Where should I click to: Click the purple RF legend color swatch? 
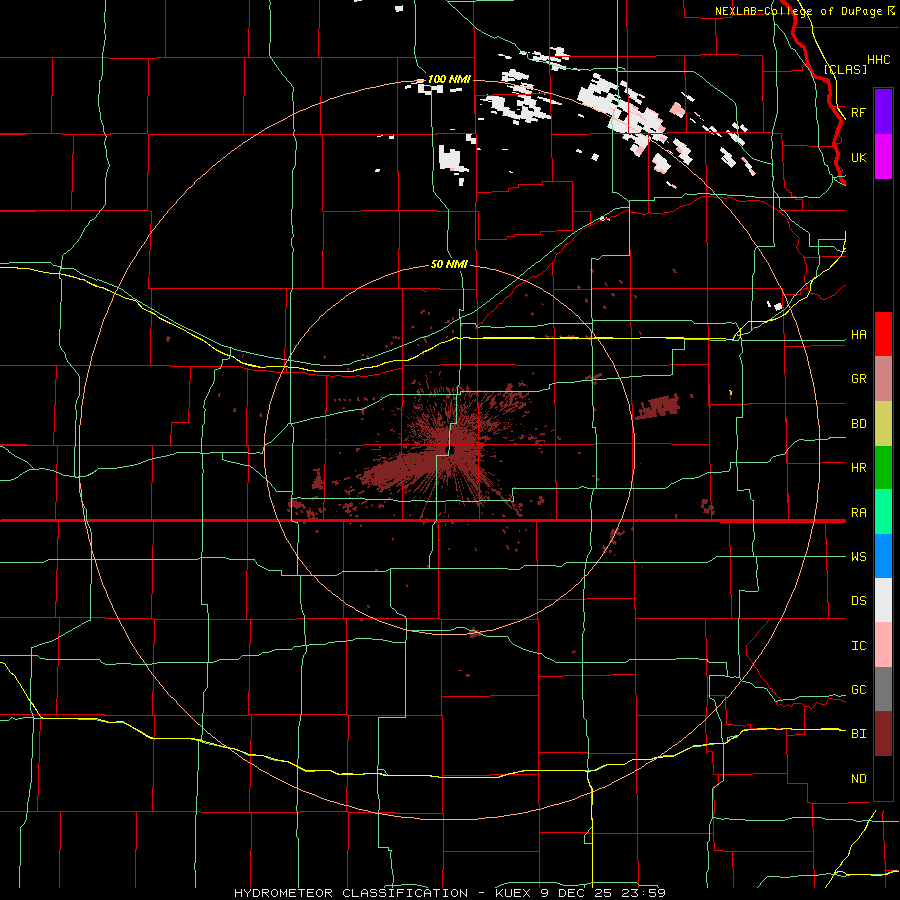pyautogui.click(x=883, y=112)
